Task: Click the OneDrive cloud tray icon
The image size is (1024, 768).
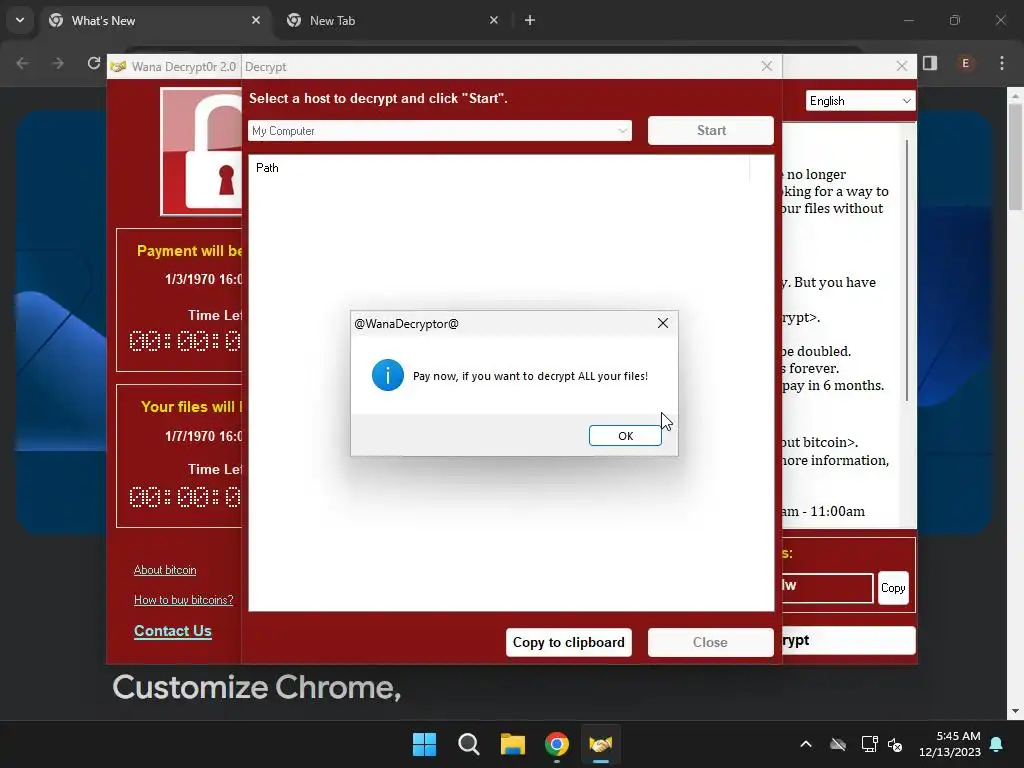Action: [x=838, y=744]
